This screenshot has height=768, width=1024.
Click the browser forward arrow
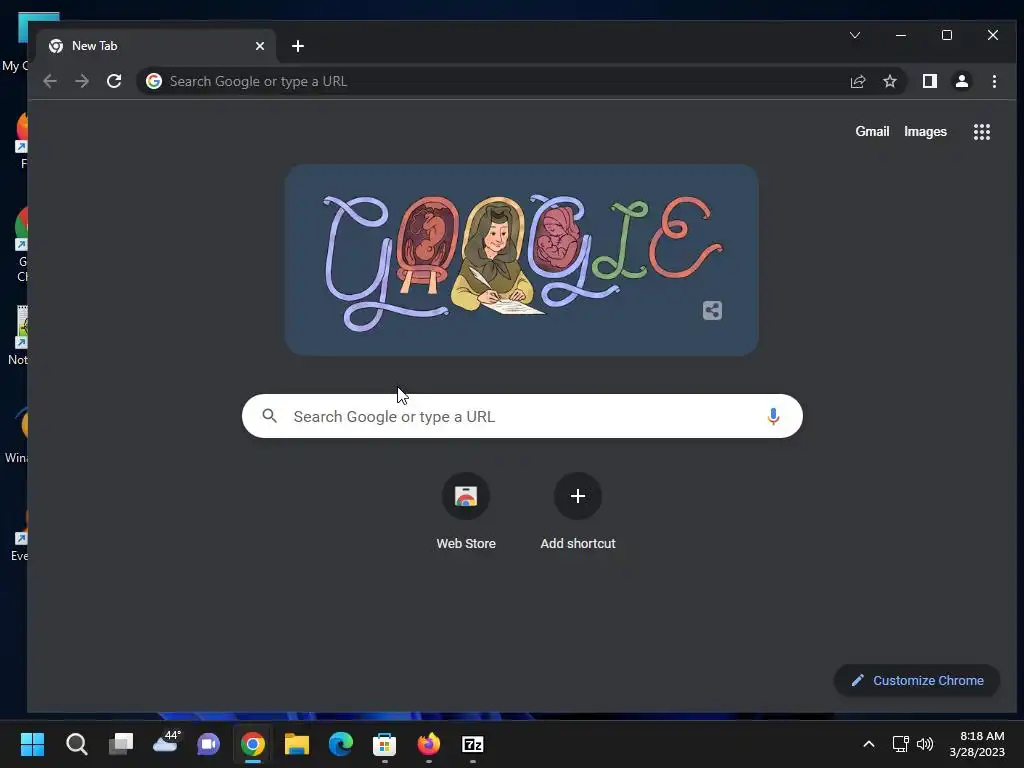[82, 81]
